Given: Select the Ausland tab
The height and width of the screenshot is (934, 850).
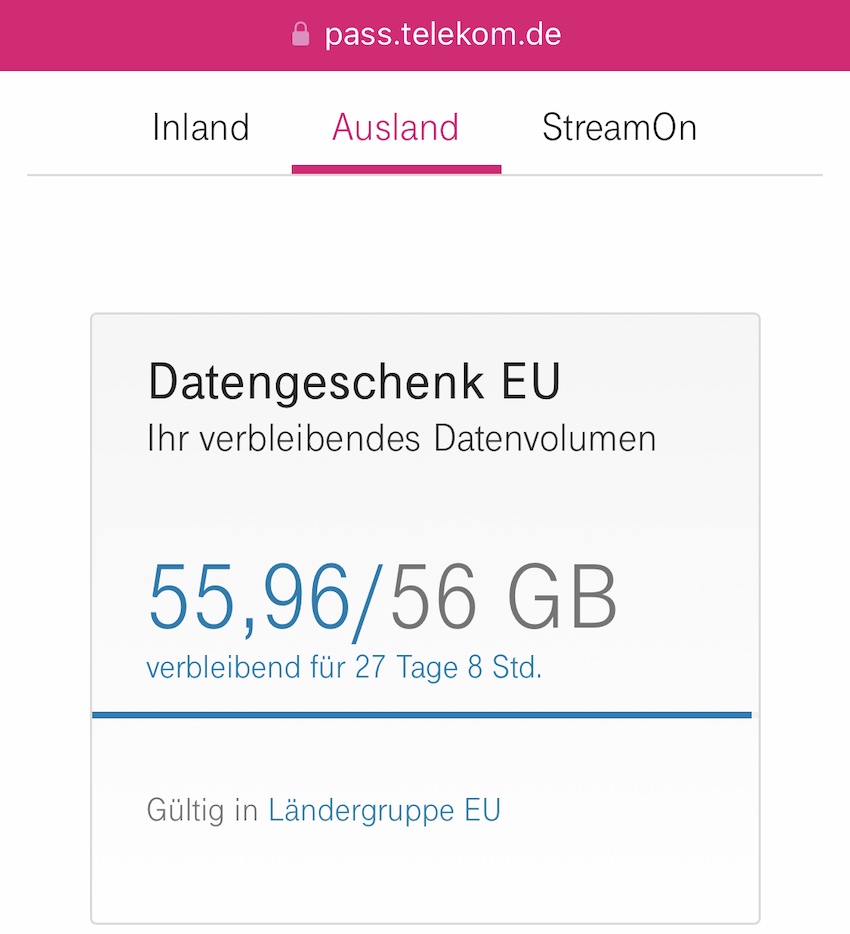Looking at the screenshot, I should [x=396, y=127].
